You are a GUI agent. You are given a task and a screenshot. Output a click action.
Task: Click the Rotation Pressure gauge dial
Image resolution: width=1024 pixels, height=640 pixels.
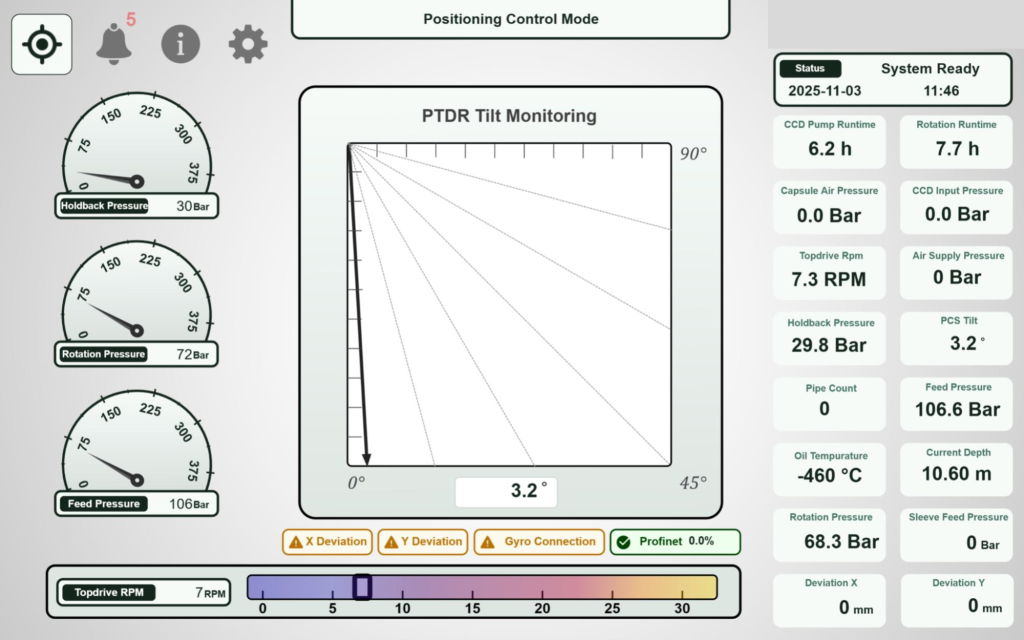[x=137, y=292]
